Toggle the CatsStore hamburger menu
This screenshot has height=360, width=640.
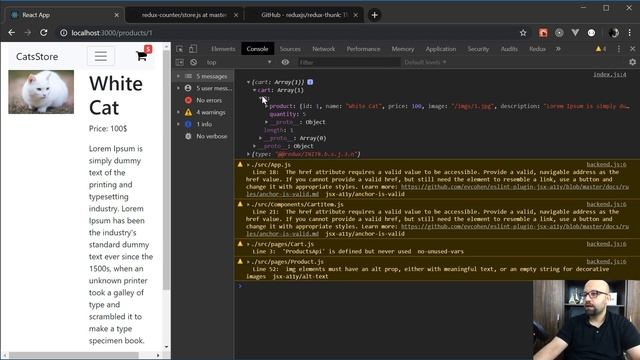point(101,56)
